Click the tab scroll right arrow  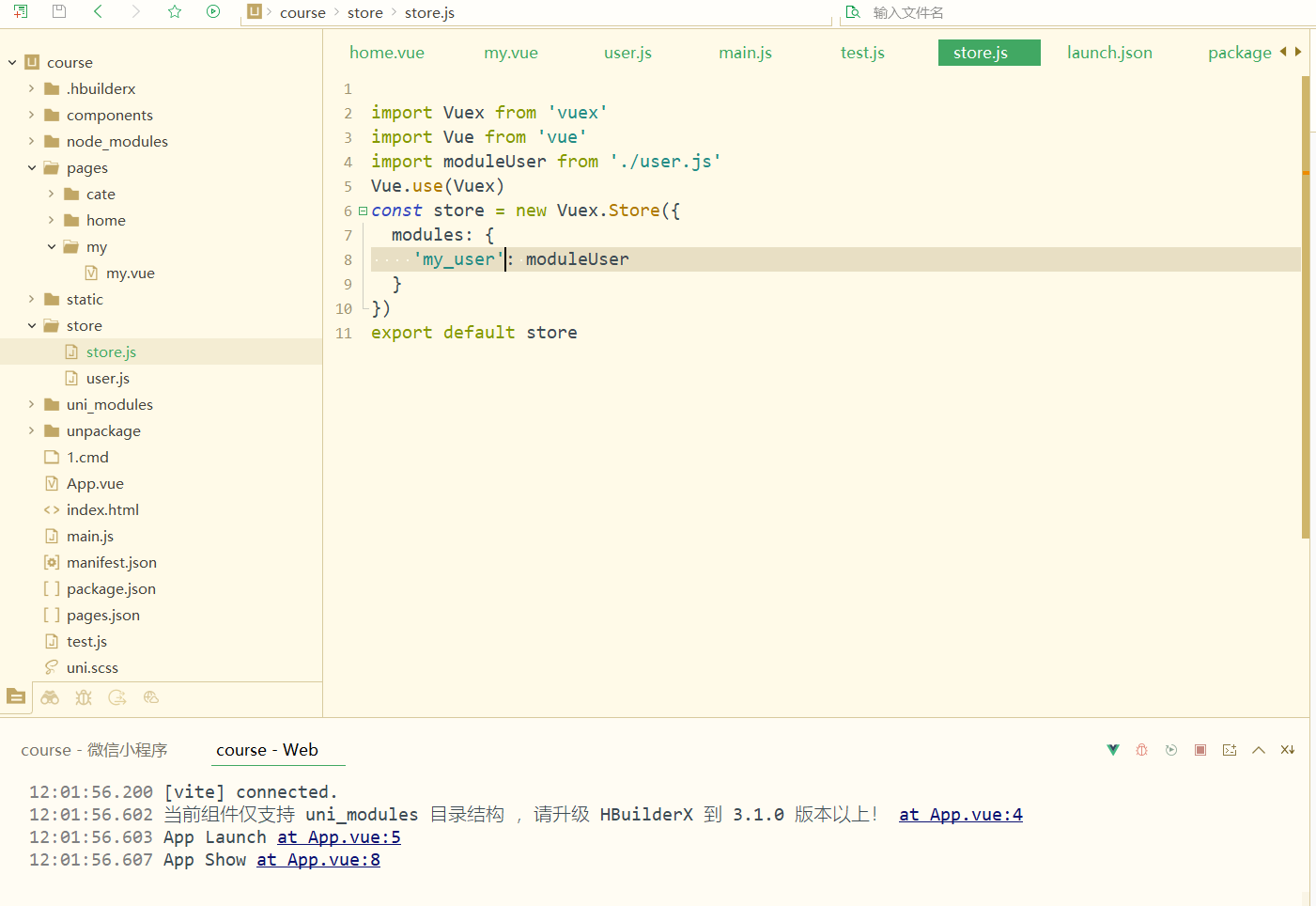(1298, 52)
